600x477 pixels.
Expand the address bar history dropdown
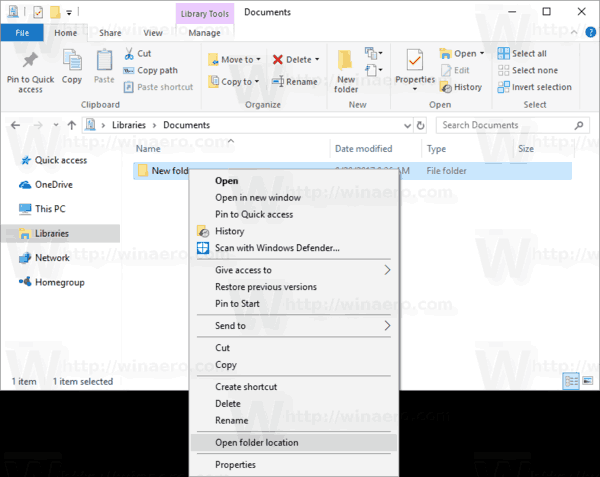[408, 125]
